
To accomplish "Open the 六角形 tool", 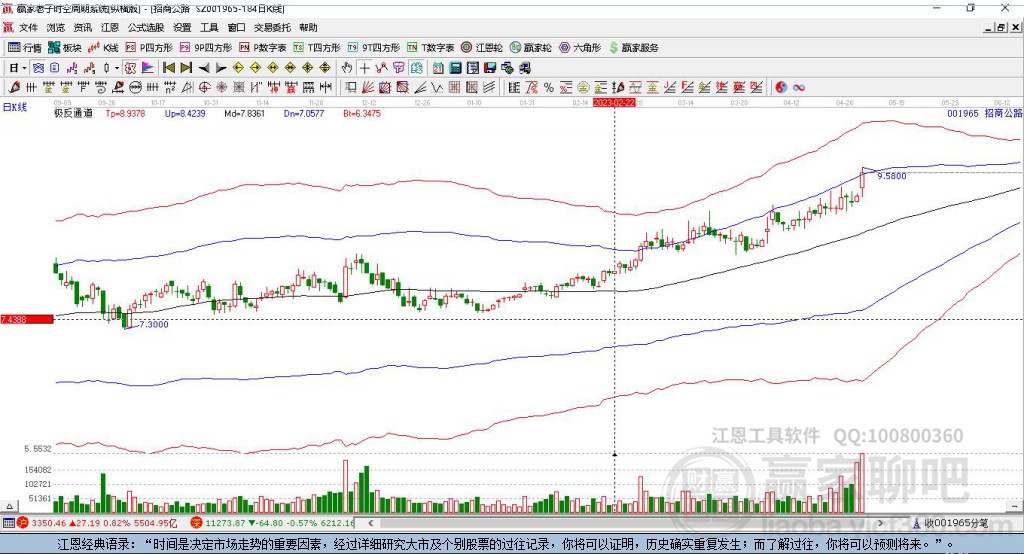I will click(x=579, y=48).
